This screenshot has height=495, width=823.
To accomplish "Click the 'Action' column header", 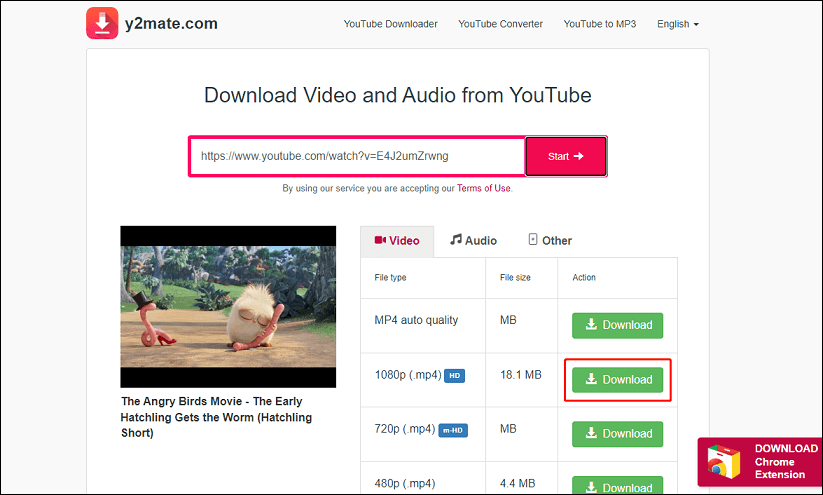I will coord(584,278).
